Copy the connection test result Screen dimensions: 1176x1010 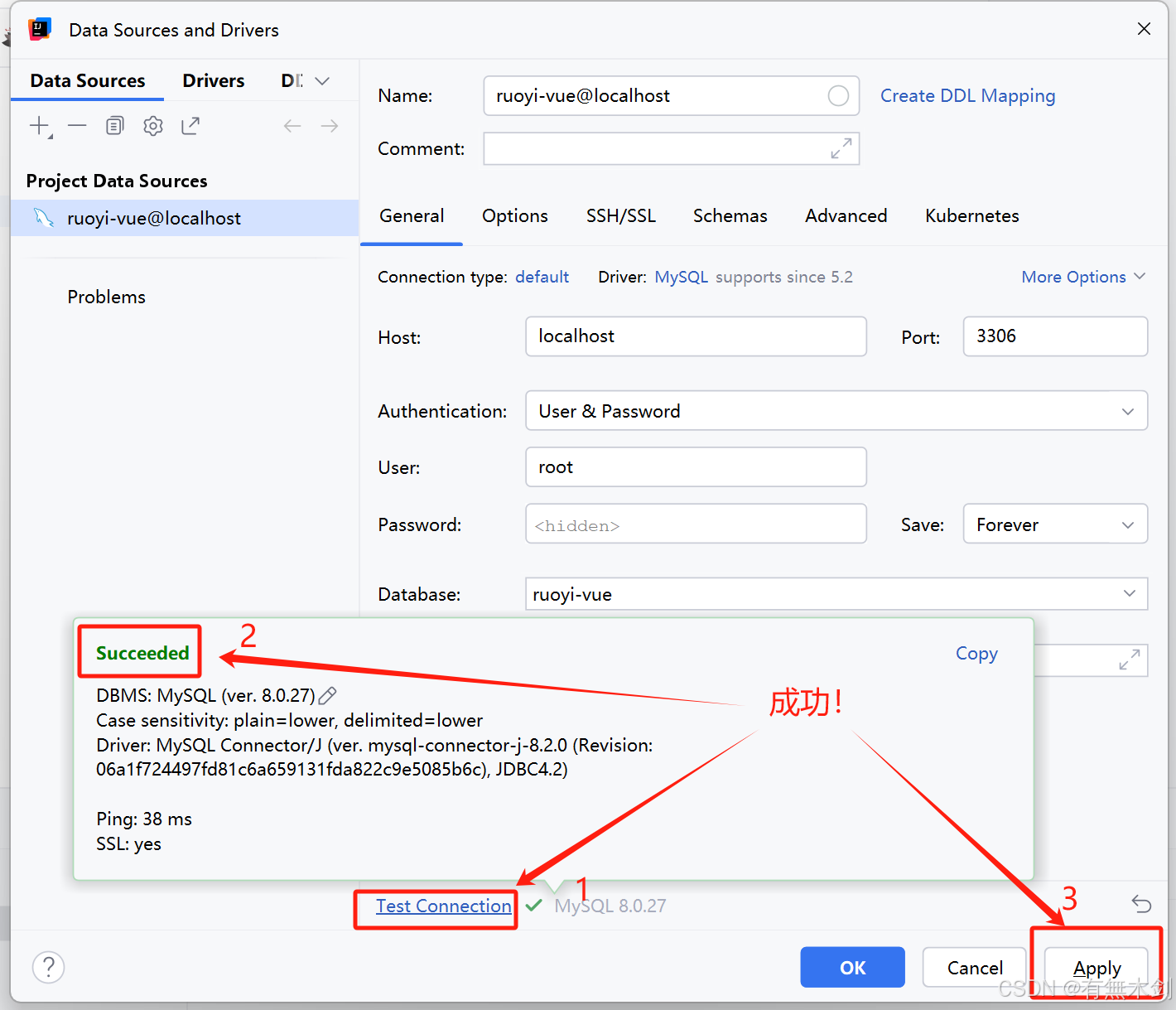(976, 654)
